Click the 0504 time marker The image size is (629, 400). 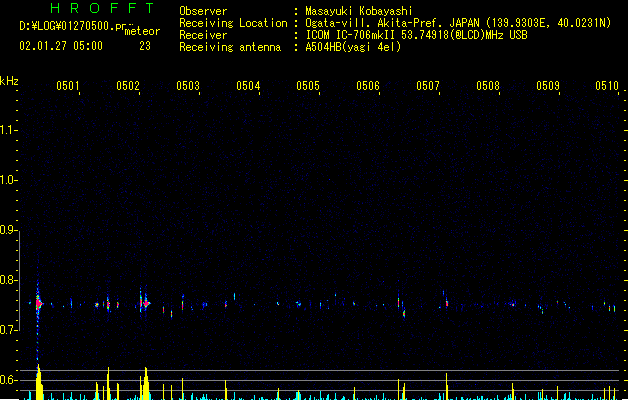click(x=248, y=85)
